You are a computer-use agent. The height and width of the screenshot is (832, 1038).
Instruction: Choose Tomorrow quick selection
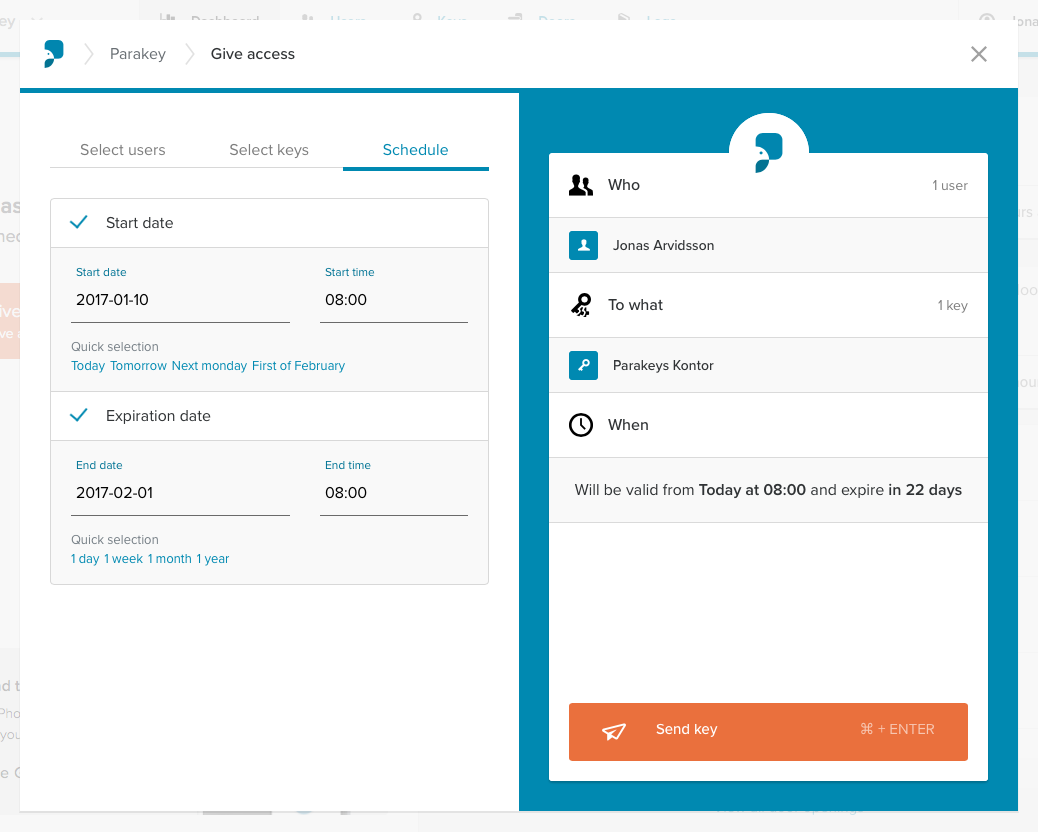pyautogui.click(x=138, y=366)
